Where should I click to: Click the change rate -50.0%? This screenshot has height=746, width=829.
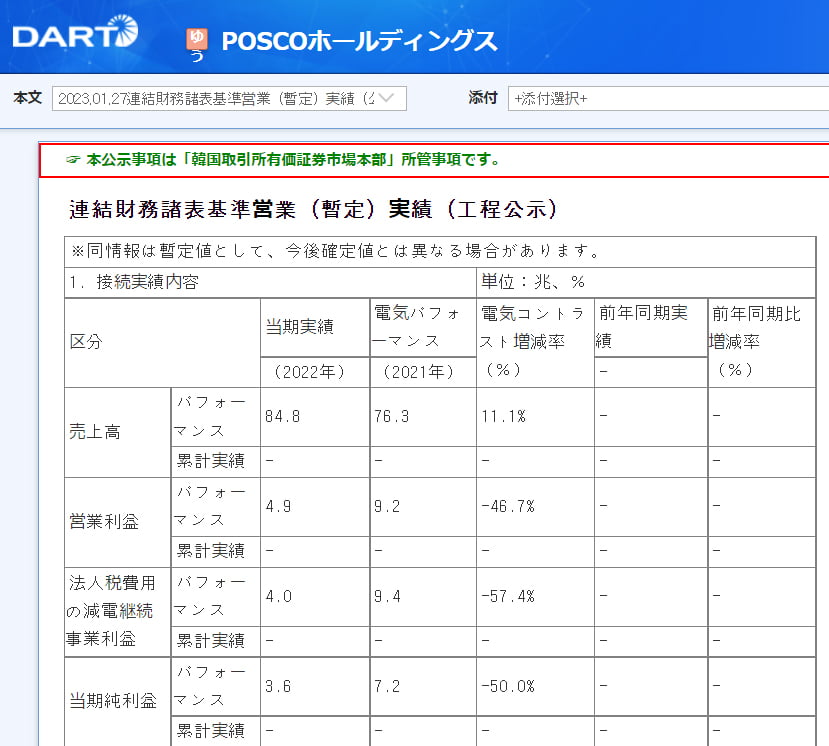[508, 686]
